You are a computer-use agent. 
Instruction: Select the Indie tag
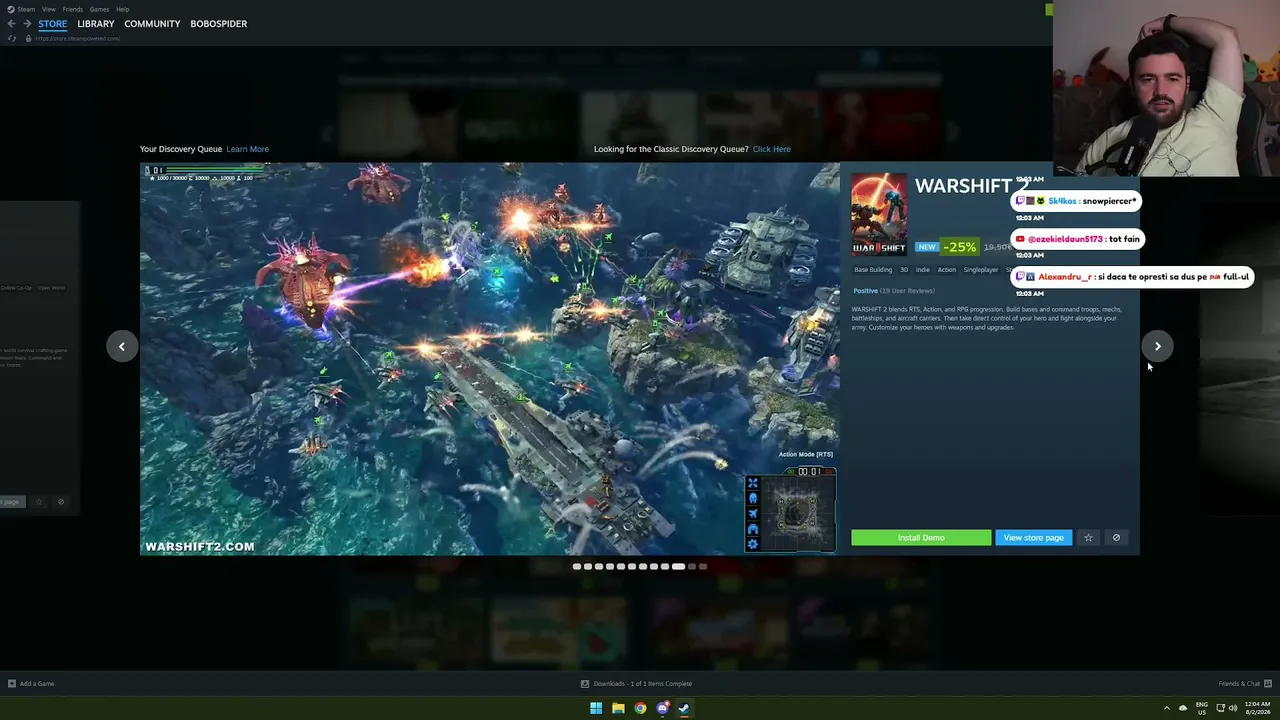[923, 270]
